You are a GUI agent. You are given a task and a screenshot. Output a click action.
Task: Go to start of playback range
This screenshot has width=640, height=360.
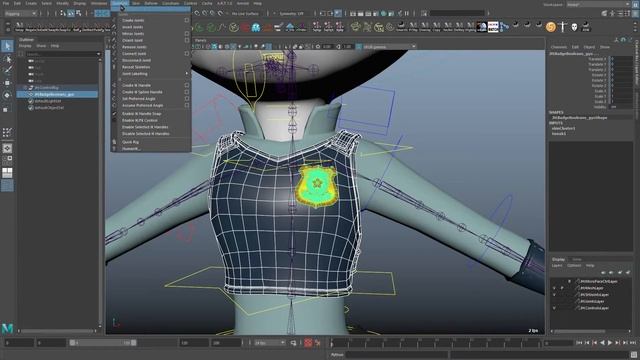[x=579, y=343]
